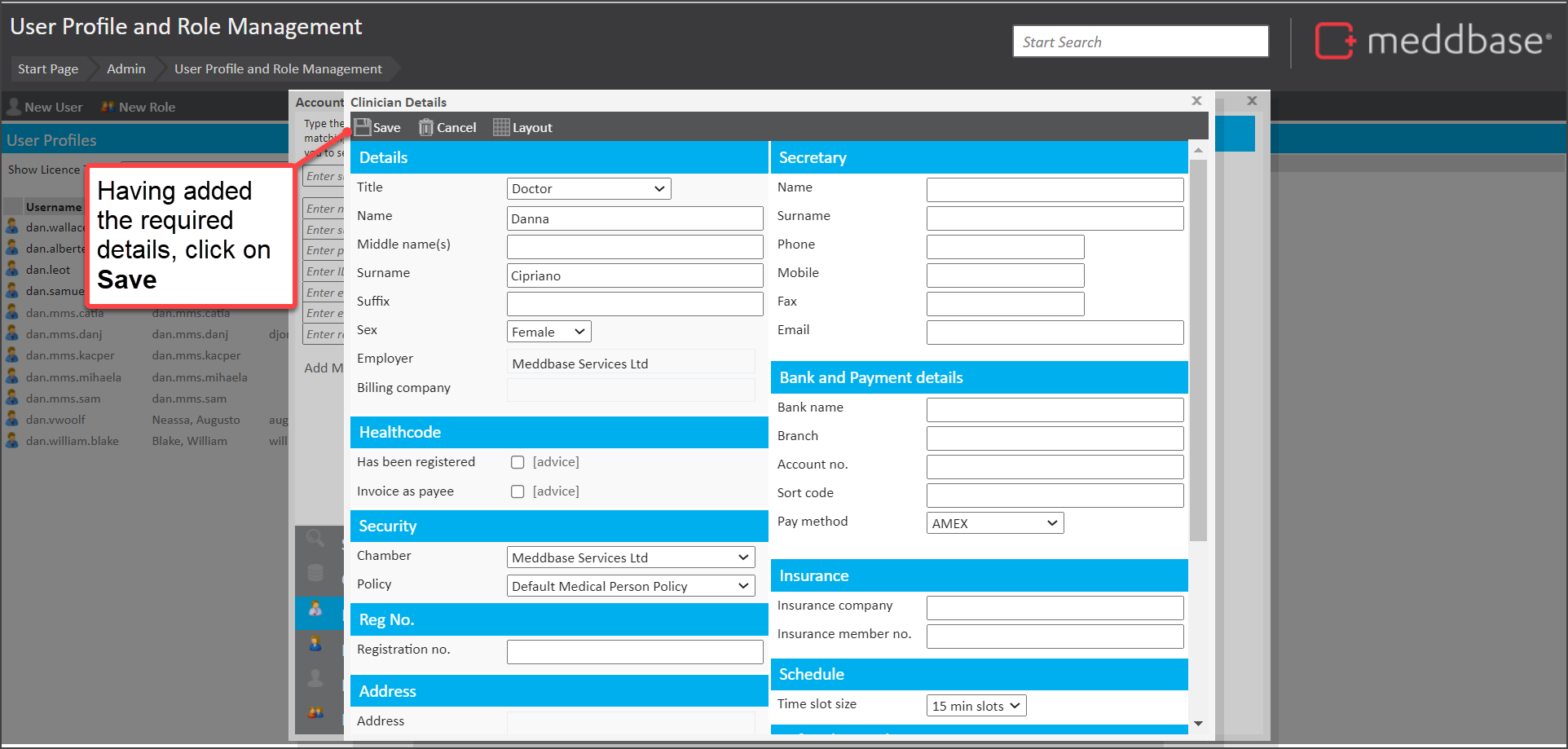This screenshot has height=749, width=1568.
Task: Click the Suffix input field
Action: pyautogui.click(x=635, y=304)
